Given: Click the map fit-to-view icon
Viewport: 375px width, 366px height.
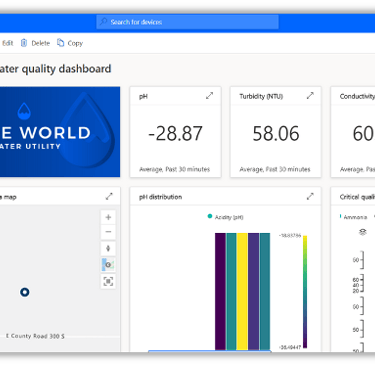Looking at the screenshot, I should click(108, 281).
